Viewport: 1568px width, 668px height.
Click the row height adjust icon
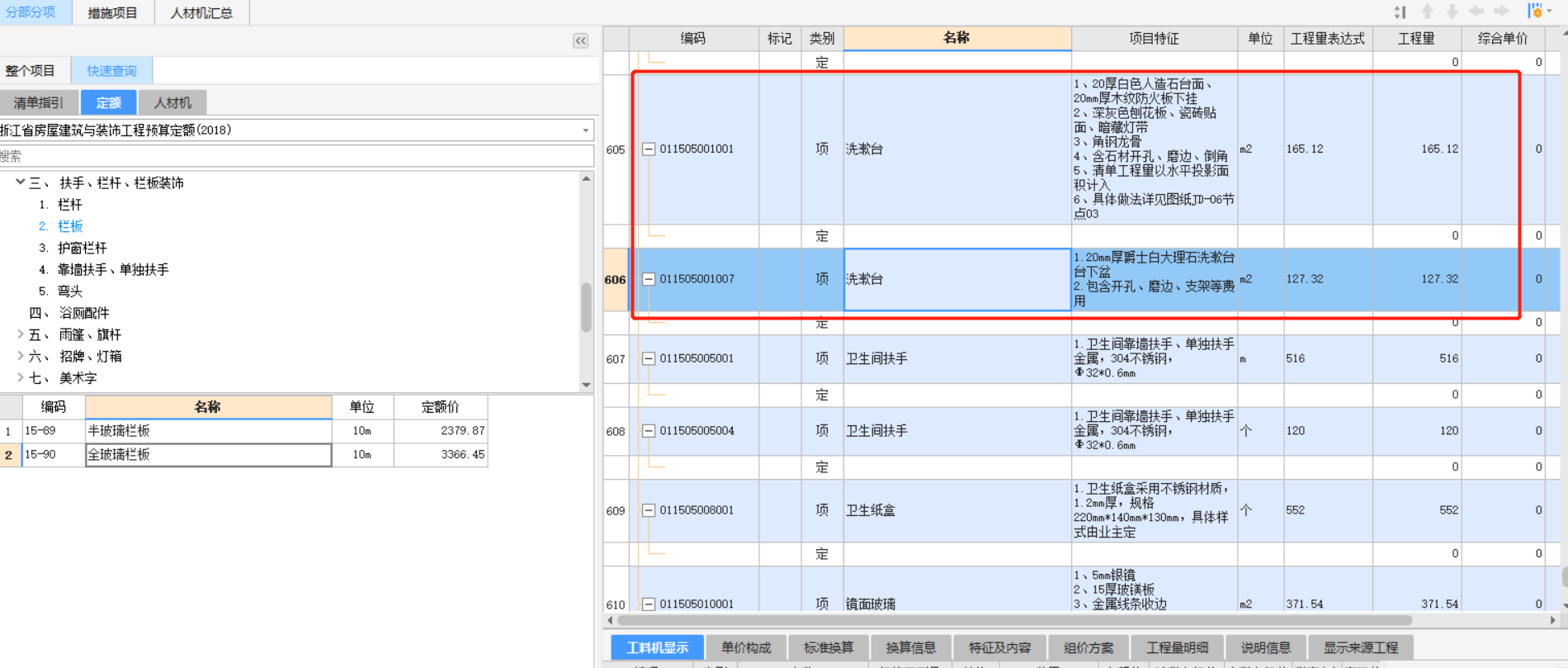click(x=1400, y=12)
